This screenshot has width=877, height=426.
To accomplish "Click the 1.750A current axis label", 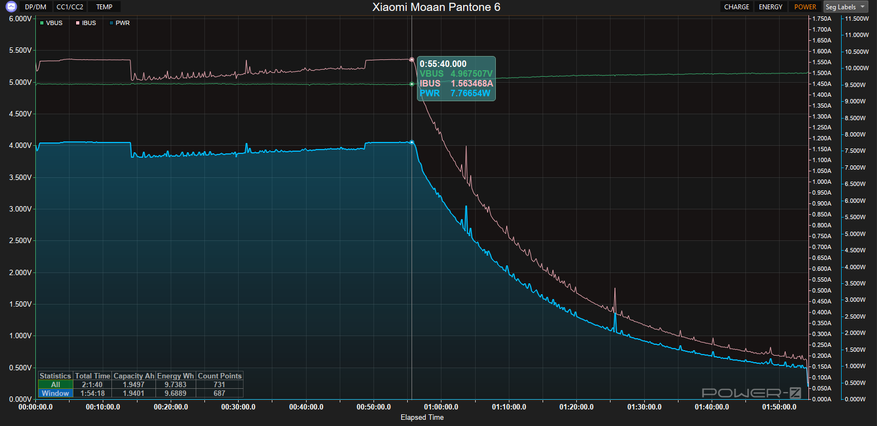I will coord(823,18).
